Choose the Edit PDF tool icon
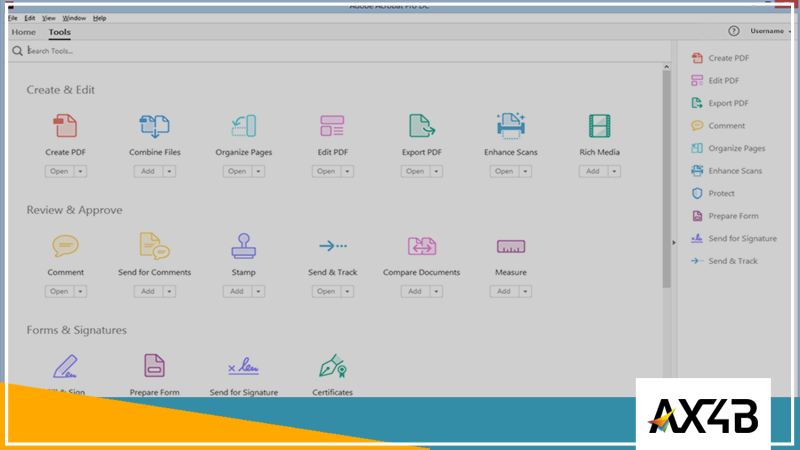 pos(332,126)
